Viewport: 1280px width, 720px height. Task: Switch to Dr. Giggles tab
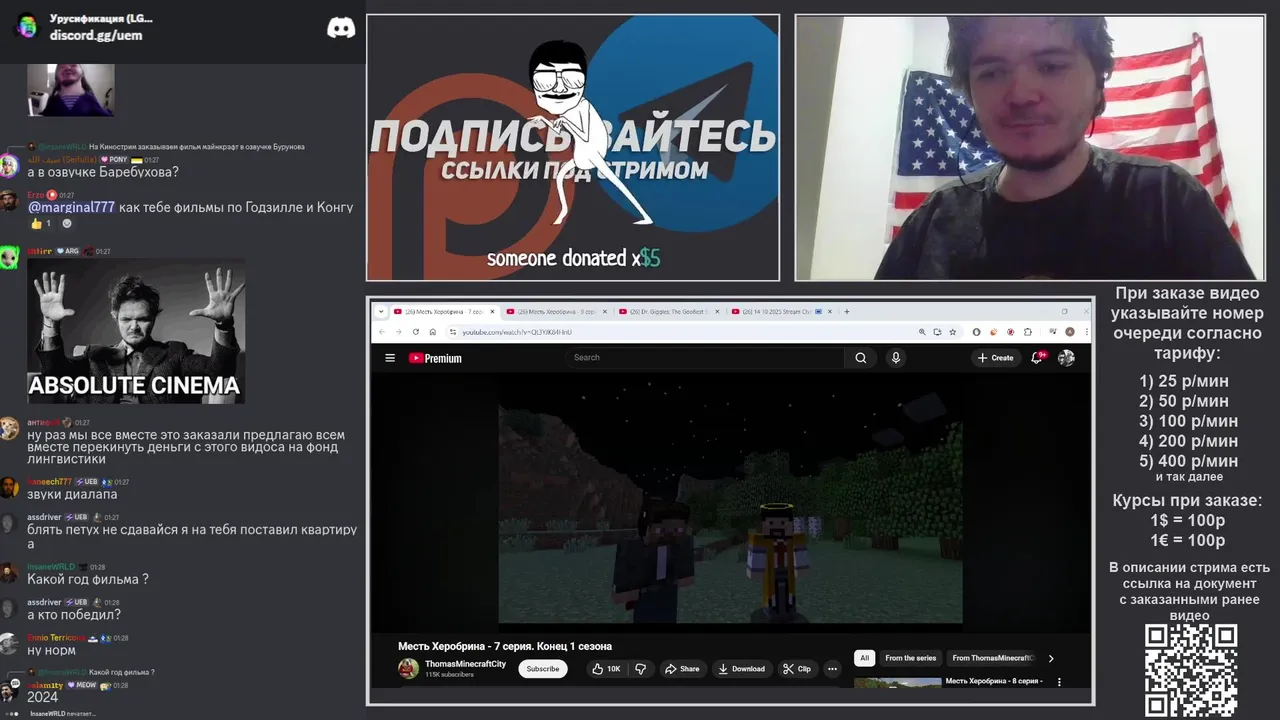coord(668,311)
